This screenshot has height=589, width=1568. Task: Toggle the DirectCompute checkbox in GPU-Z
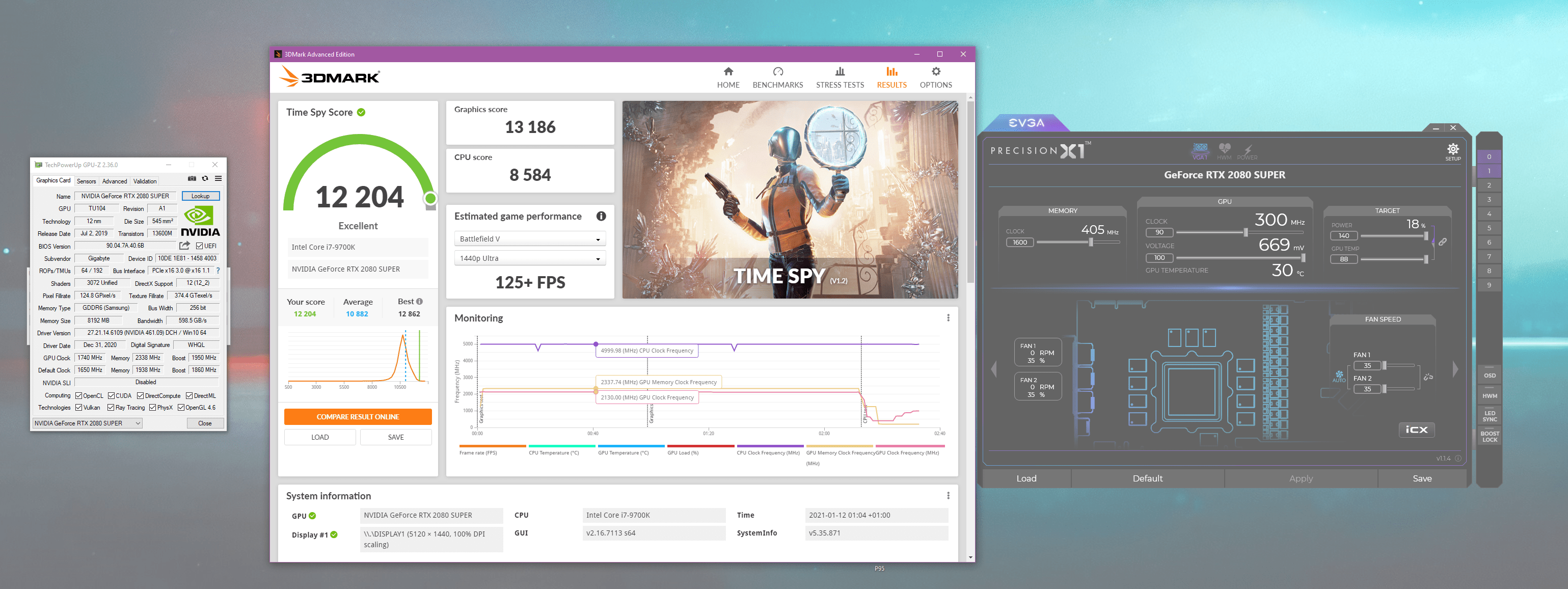(x=140, y=395)
